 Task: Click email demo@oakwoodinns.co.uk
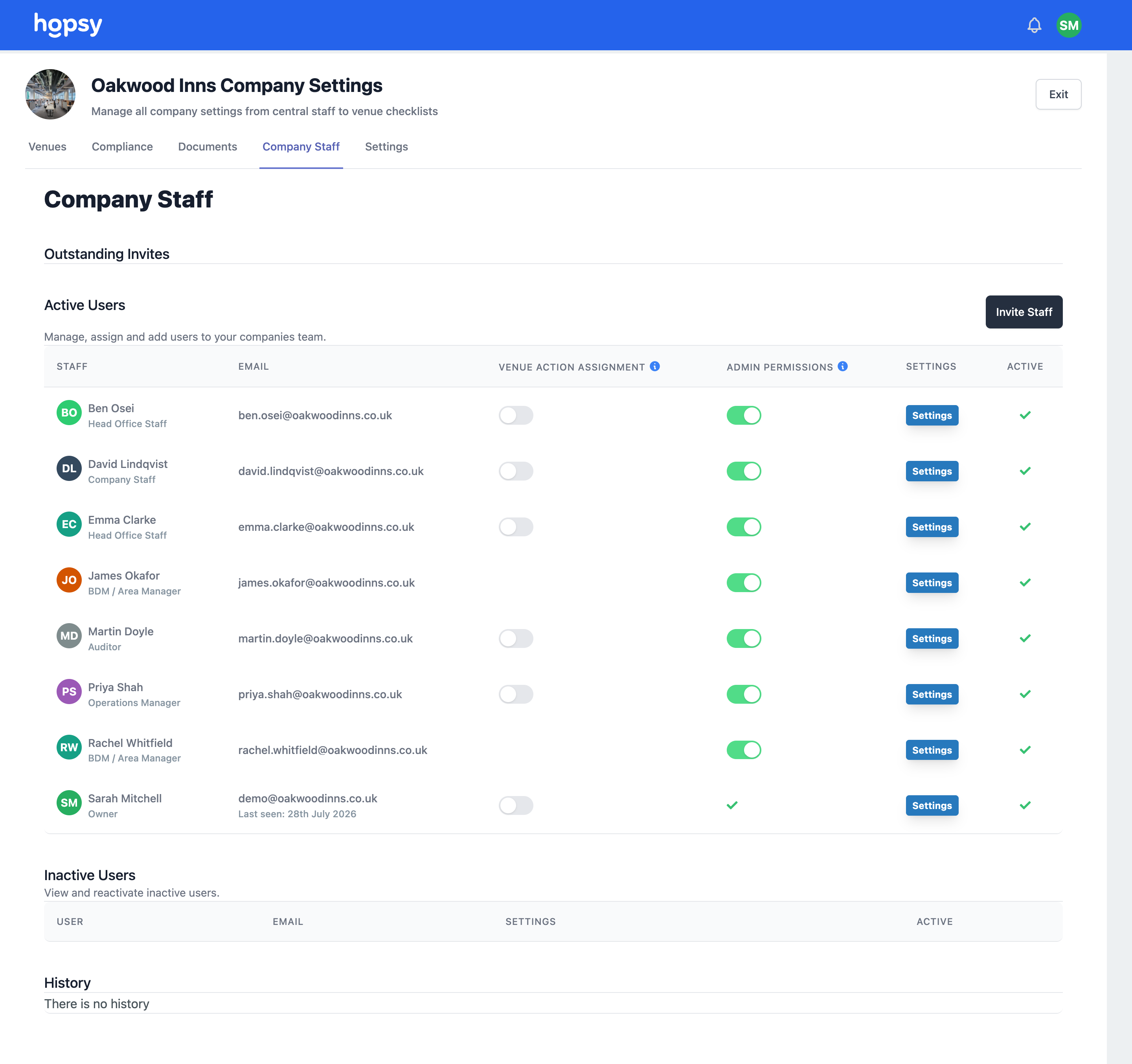tap(307, 799)
